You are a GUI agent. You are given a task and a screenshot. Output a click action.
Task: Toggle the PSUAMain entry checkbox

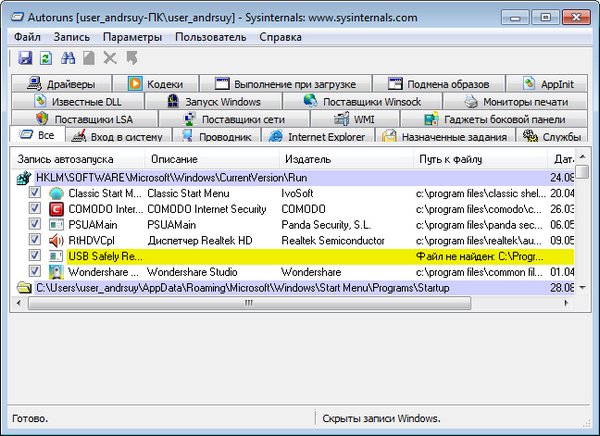35,225
